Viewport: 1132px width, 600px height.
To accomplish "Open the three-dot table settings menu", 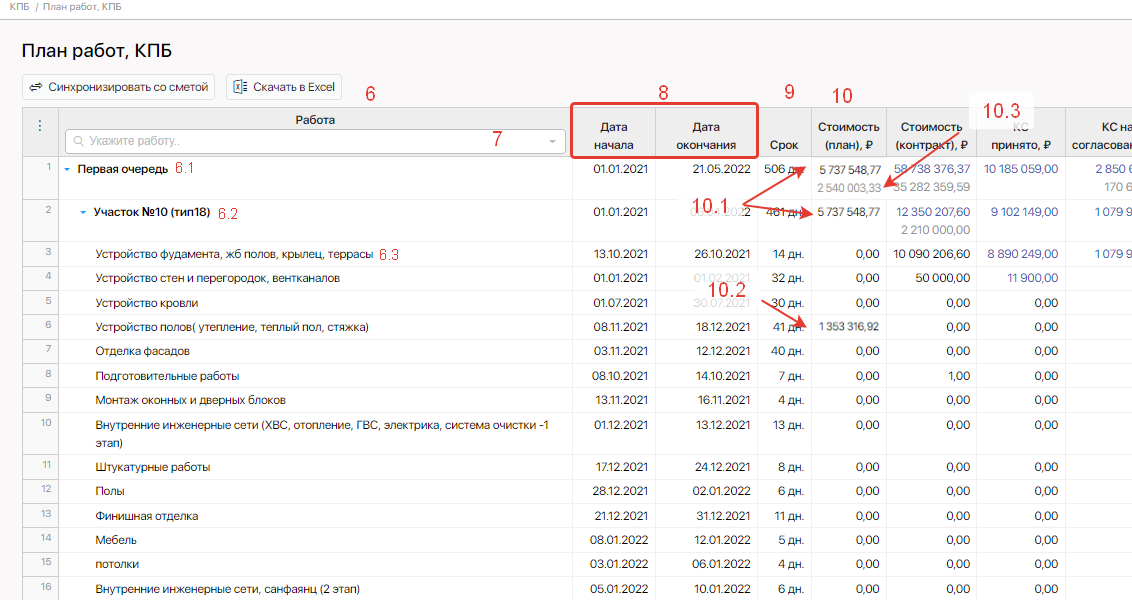I will 40,126.
